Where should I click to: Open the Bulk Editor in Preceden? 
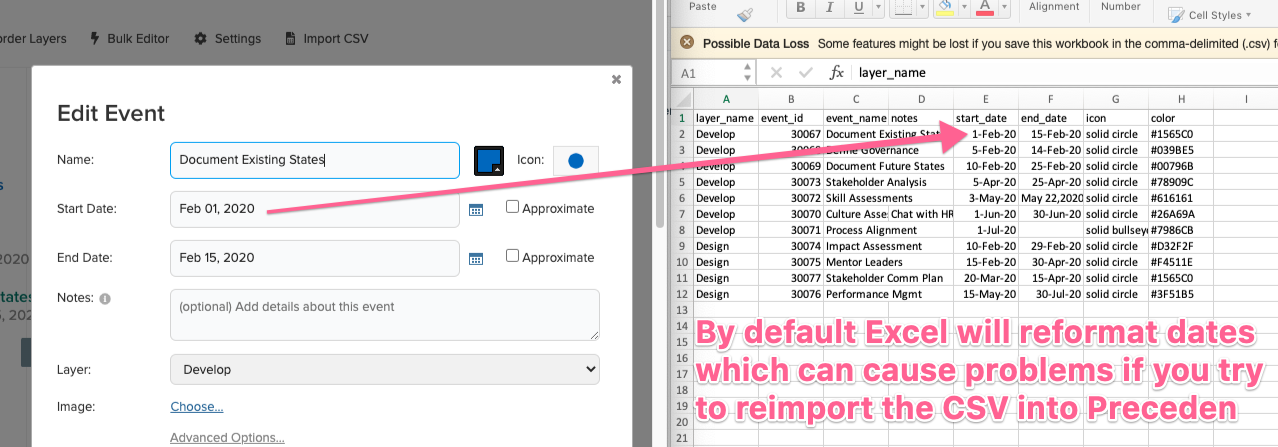pyautogui.click(x=130, y=39)
